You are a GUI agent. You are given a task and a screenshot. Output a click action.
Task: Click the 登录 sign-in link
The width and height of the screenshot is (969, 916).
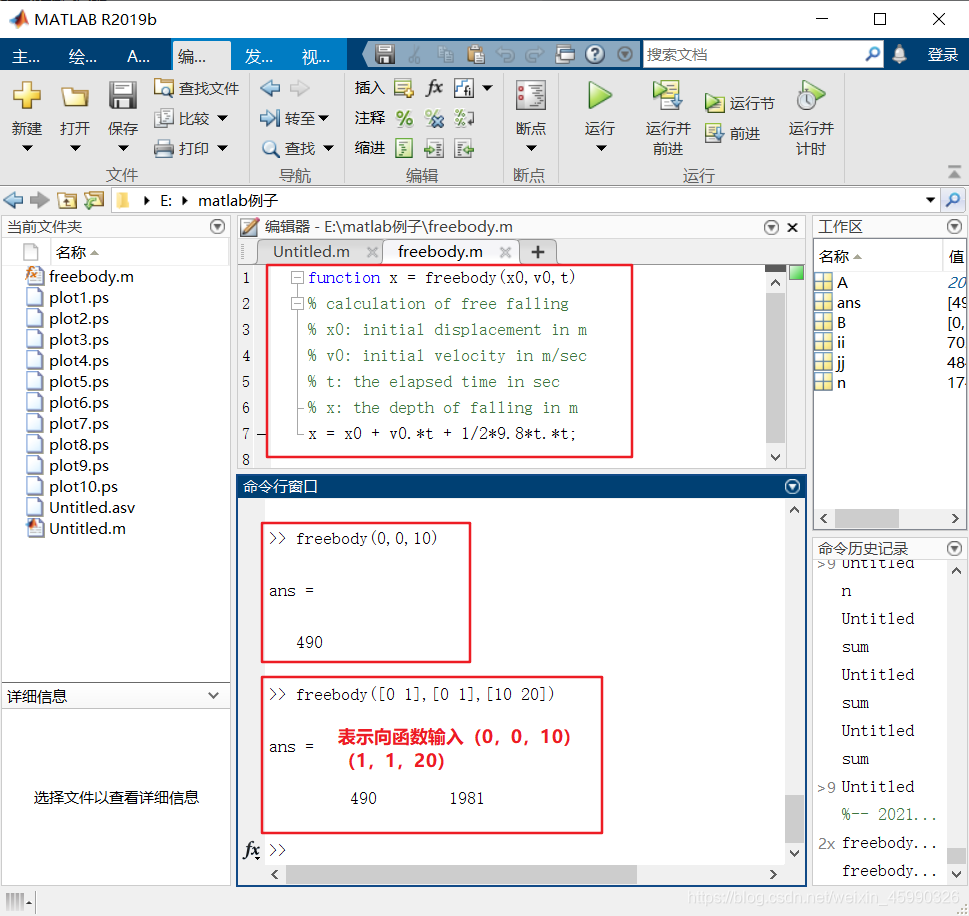(942, 54)
